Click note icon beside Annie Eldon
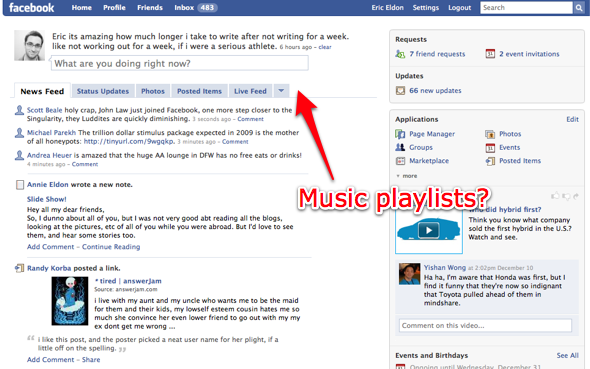Viewport: 590px width, 369px height. click(x=20, y=185)
